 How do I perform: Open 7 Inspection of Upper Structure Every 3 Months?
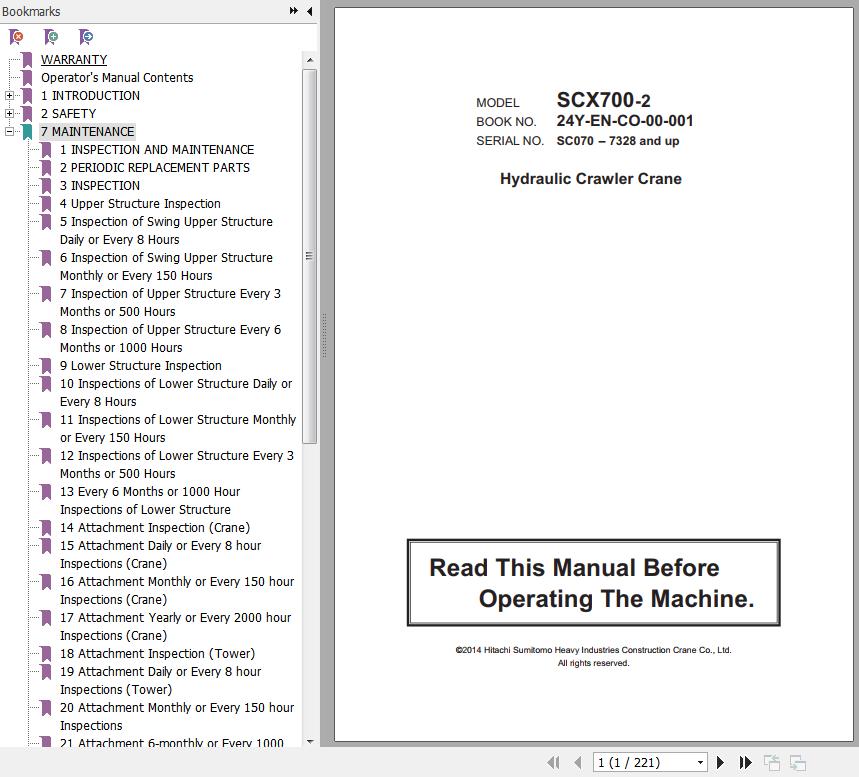170,302
